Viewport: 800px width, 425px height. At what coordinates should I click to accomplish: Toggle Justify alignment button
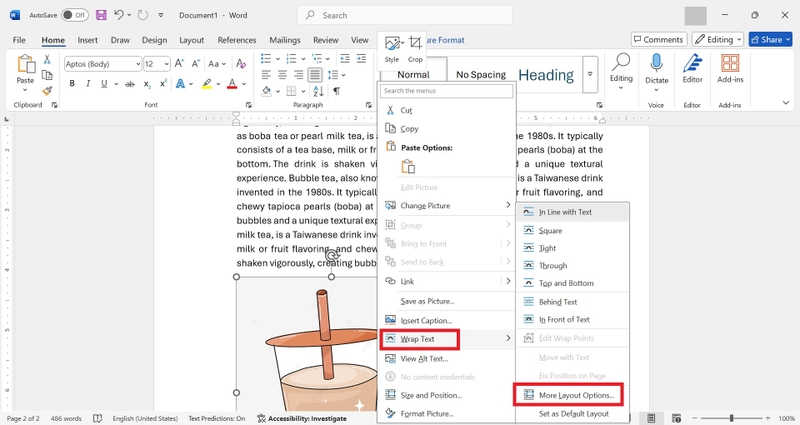point(315,75)
